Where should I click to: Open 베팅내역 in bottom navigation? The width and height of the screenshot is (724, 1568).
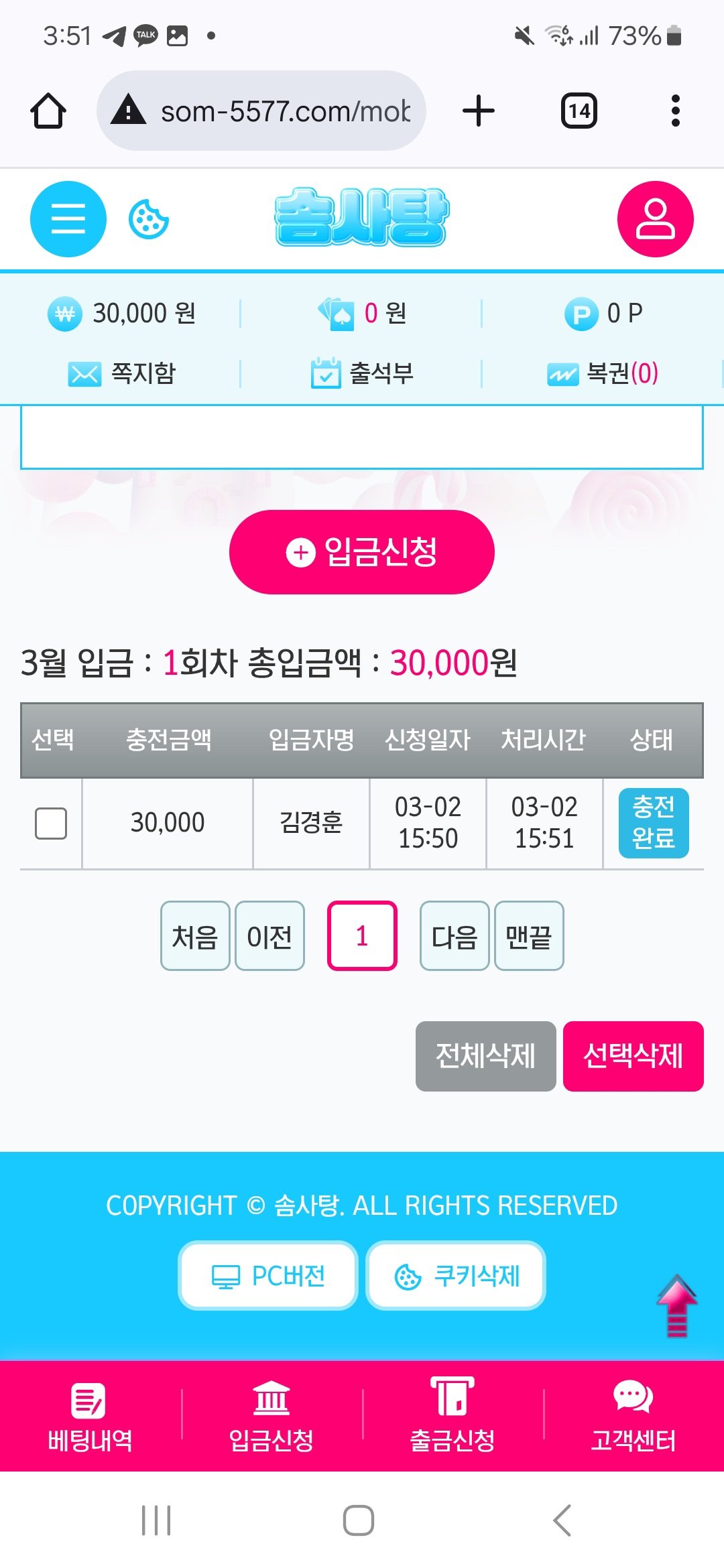coord(90,1417)
